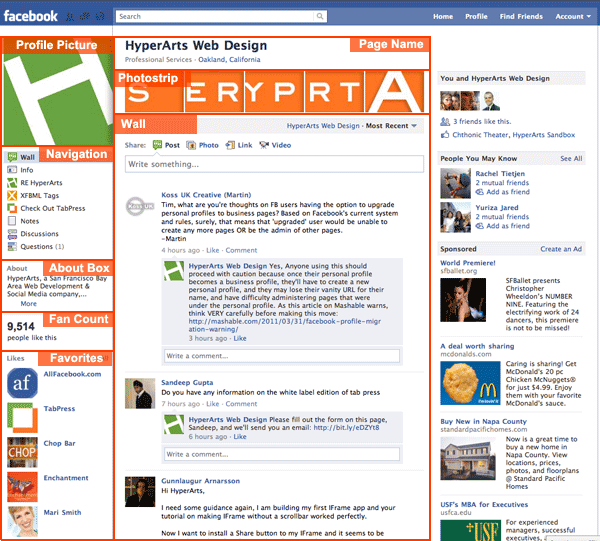The image size is (600, 541).
Task: Click See All in People You May Know
Action: tap(571, 158)
